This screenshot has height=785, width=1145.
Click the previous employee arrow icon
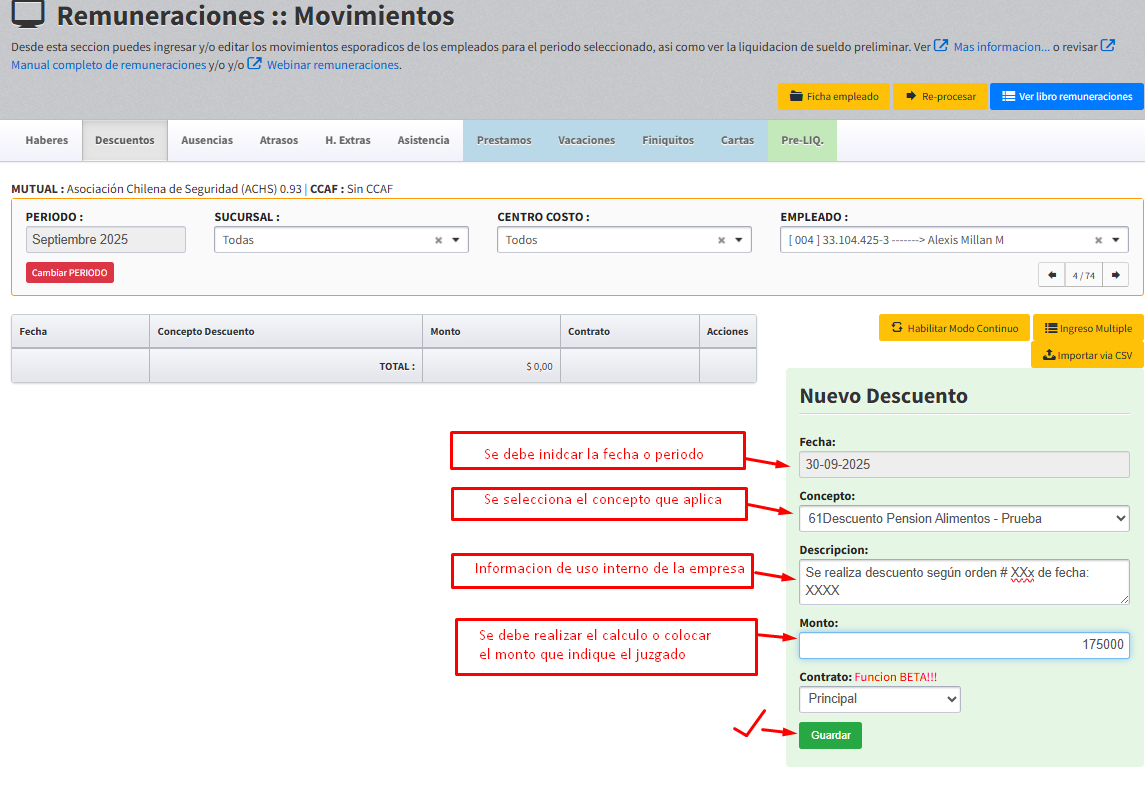tap(1052, 275)
